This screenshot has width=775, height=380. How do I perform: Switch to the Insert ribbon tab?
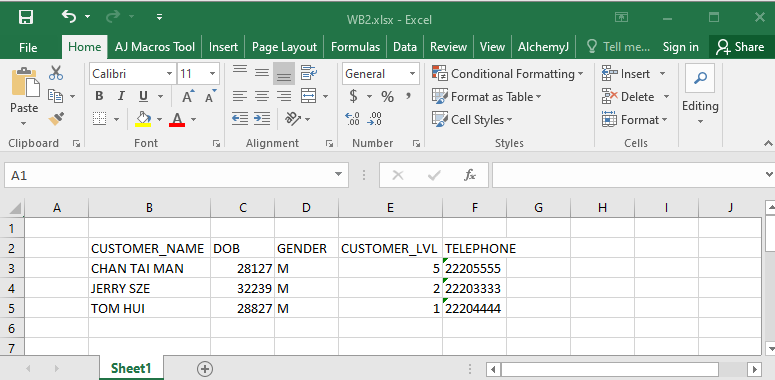tap(223, 47)
